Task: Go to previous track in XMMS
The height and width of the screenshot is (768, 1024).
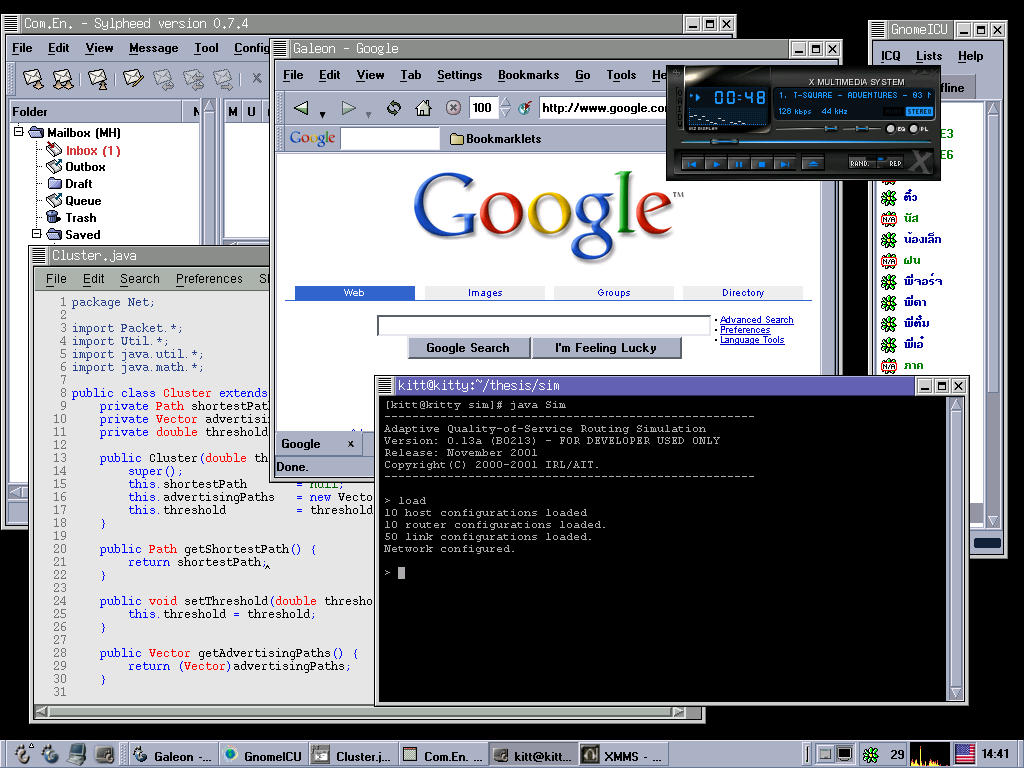Action: click(693, 164)
